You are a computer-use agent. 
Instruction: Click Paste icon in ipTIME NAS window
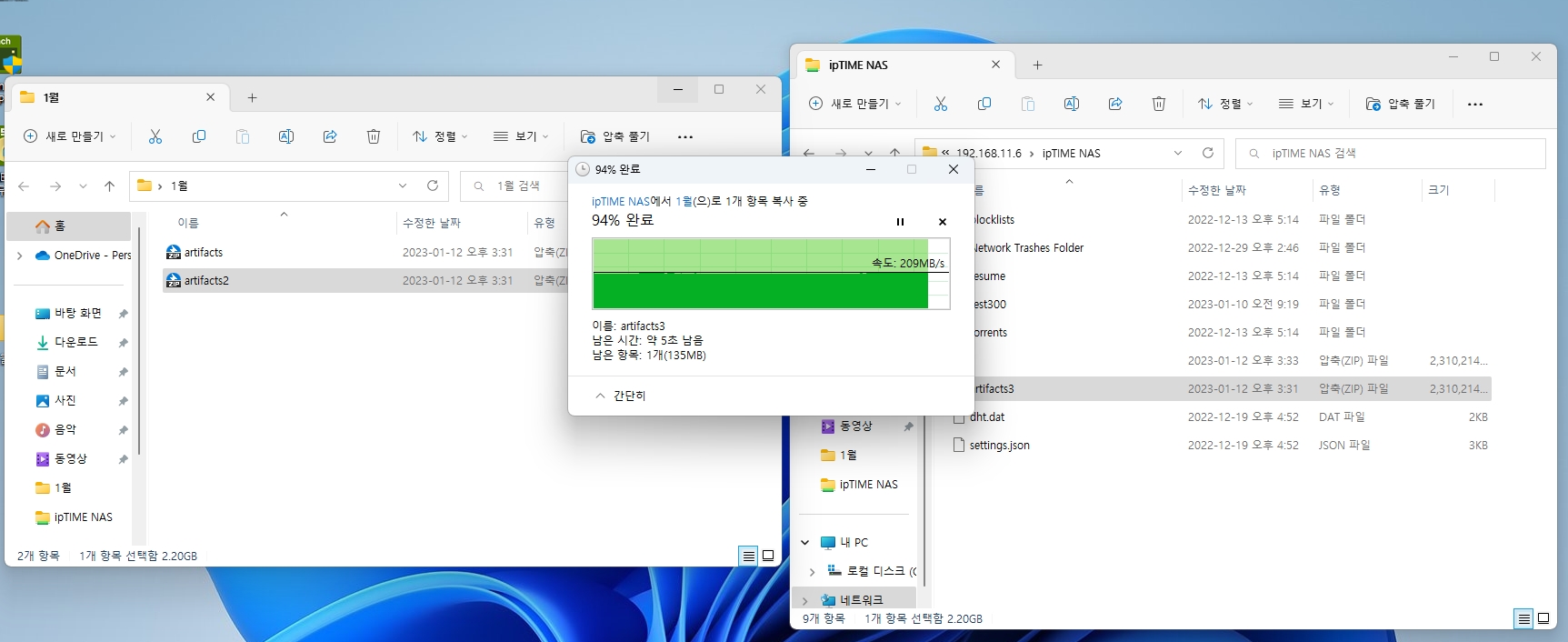pyautogui.click(x=1028, y=104)
